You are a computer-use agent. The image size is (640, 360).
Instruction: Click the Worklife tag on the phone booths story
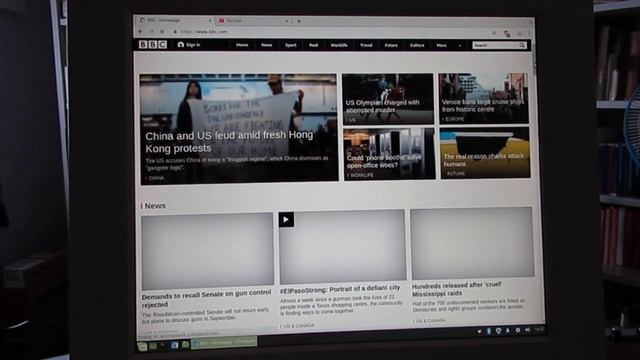click(362, 175)
